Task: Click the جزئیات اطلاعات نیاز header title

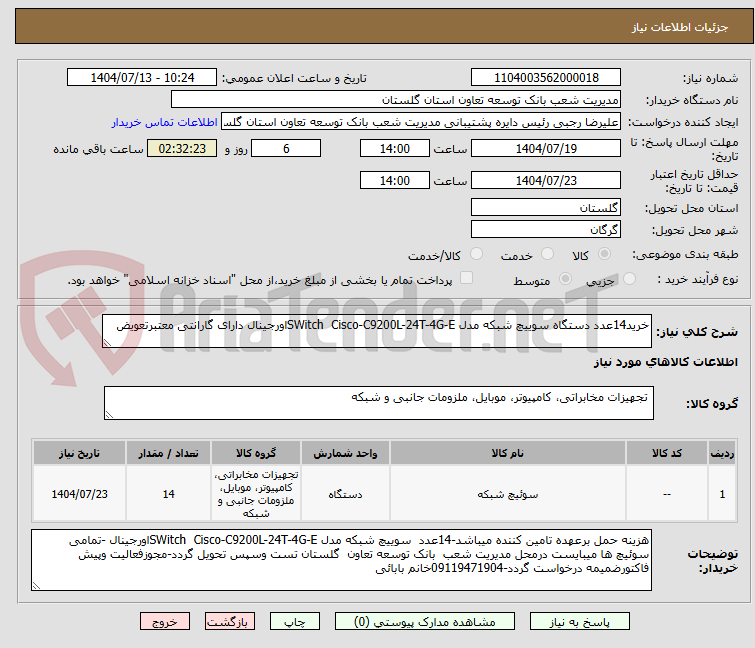Action: click(x=679, y=27)
